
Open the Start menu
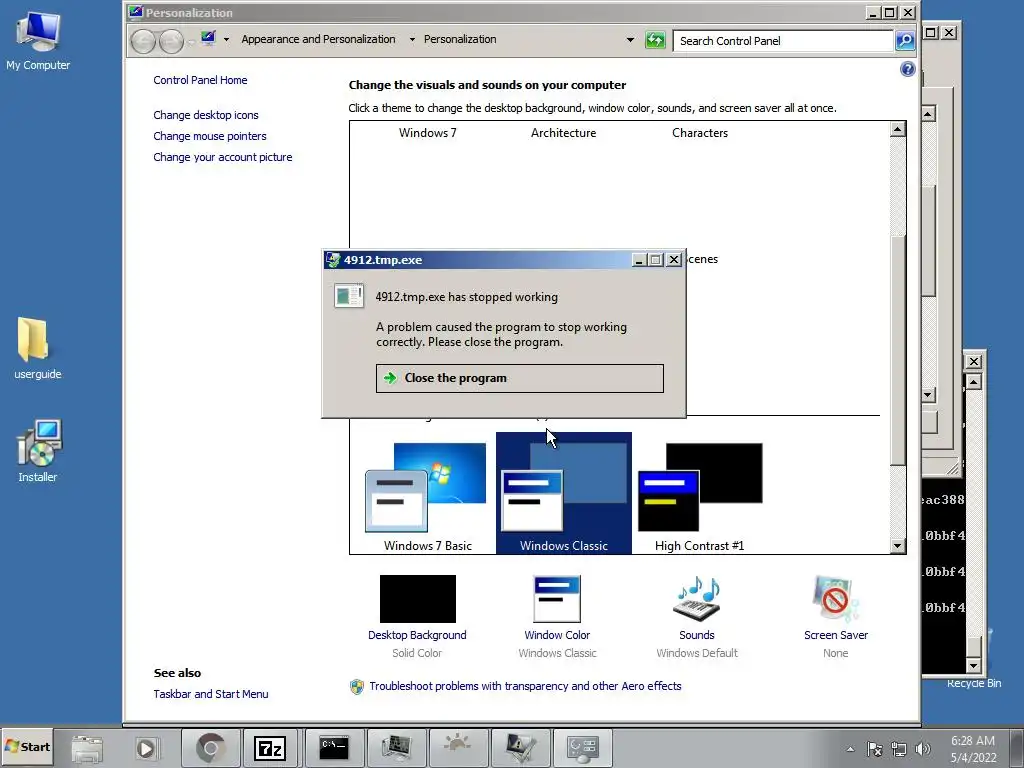pyautogui.click(x=27, y=747)
